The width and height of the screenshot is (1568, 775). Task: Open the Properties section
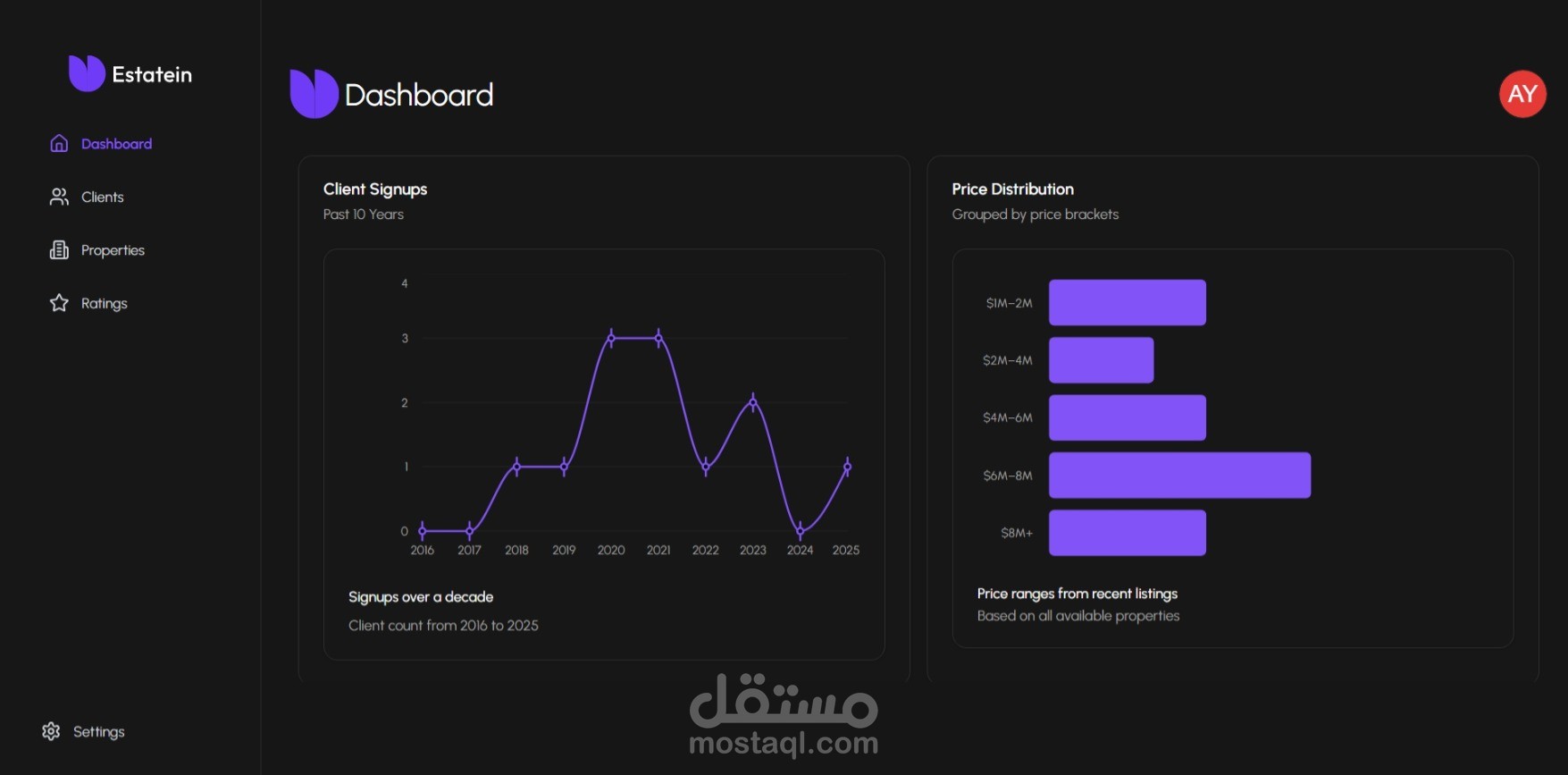click(x=113, y=250)
